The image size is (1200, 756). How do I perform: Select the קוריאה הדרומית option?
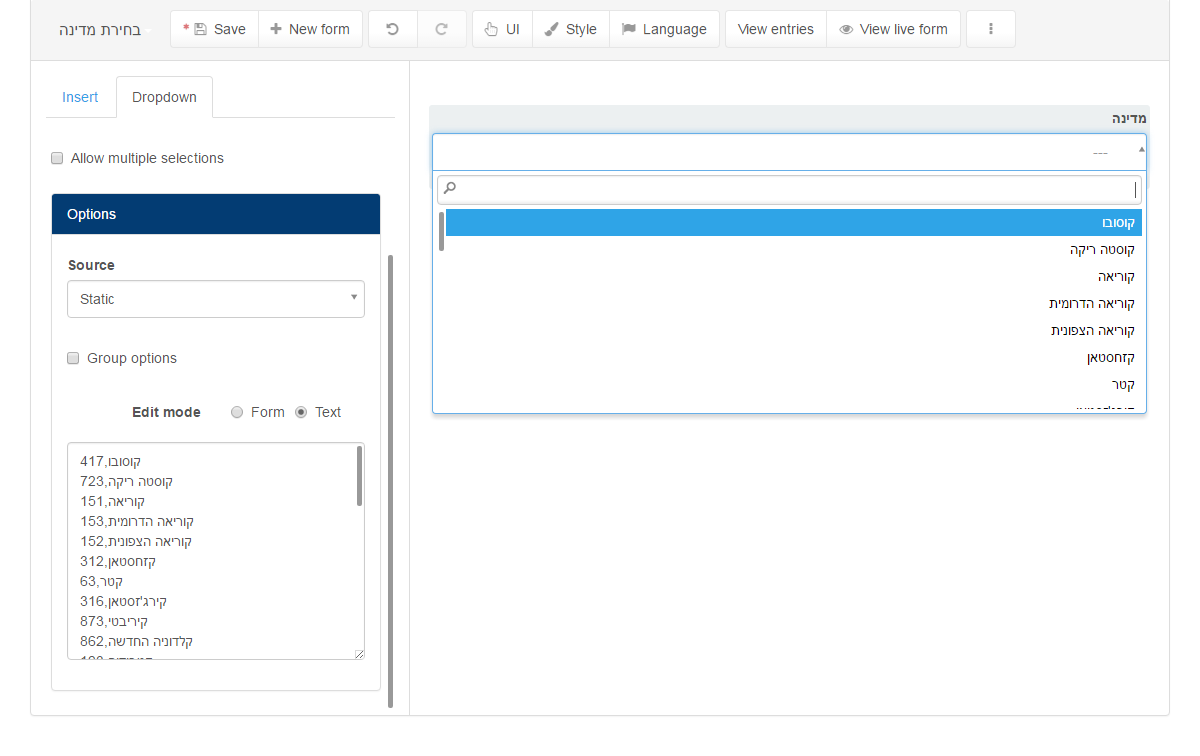[793, 303]
